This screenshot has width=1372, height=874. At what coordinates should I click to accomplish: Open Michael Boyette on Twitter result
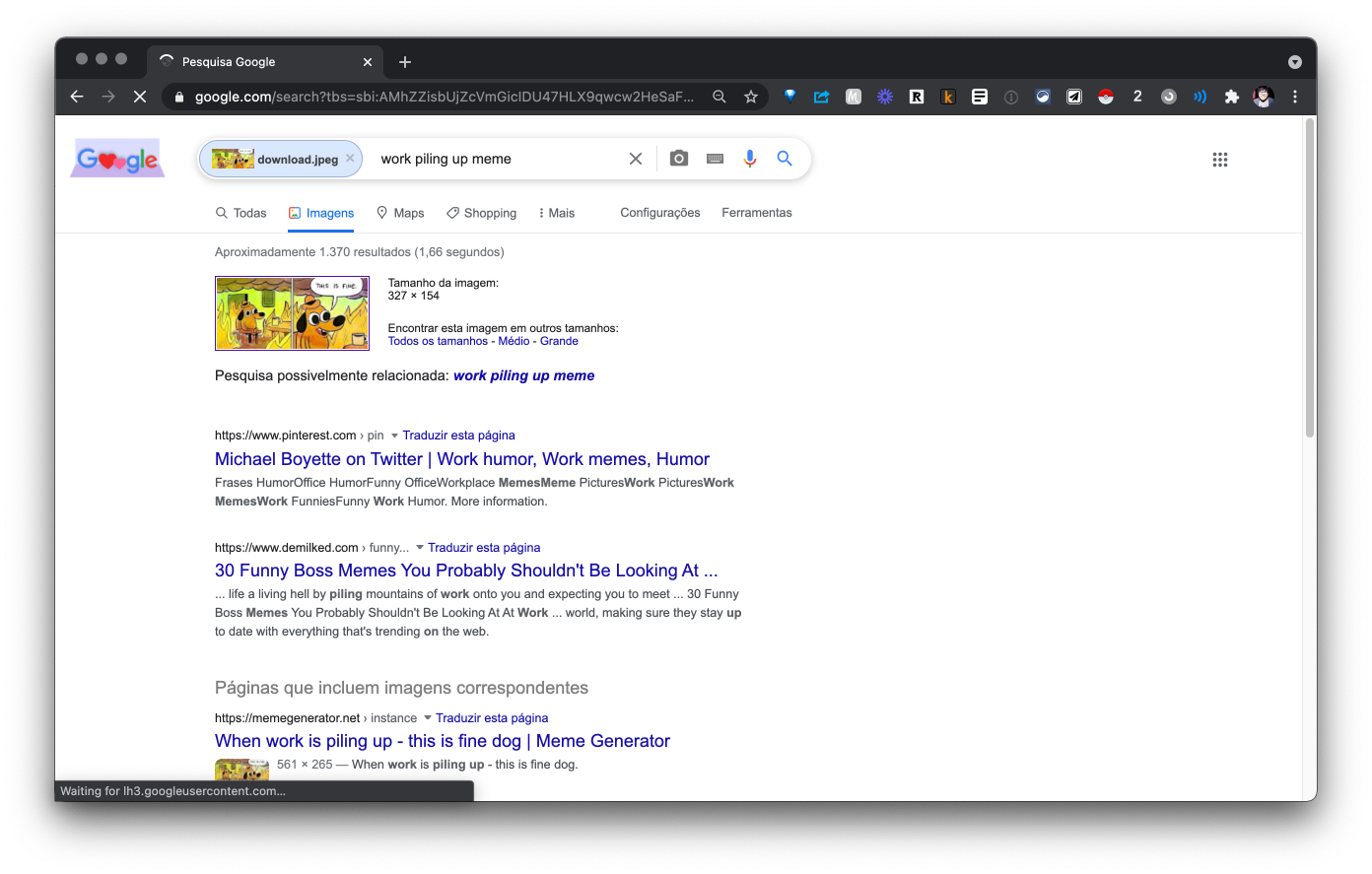462,459
